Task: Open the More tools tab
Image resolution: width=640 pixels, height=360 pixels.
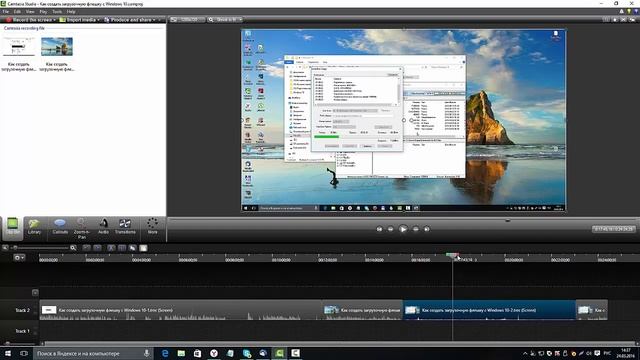Action: 152,227
